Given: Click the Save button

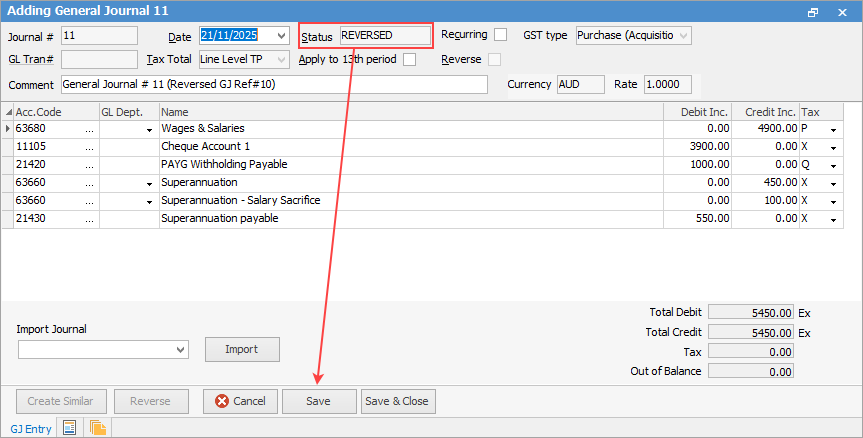Looking at the screenshot, I should (319, 401).
